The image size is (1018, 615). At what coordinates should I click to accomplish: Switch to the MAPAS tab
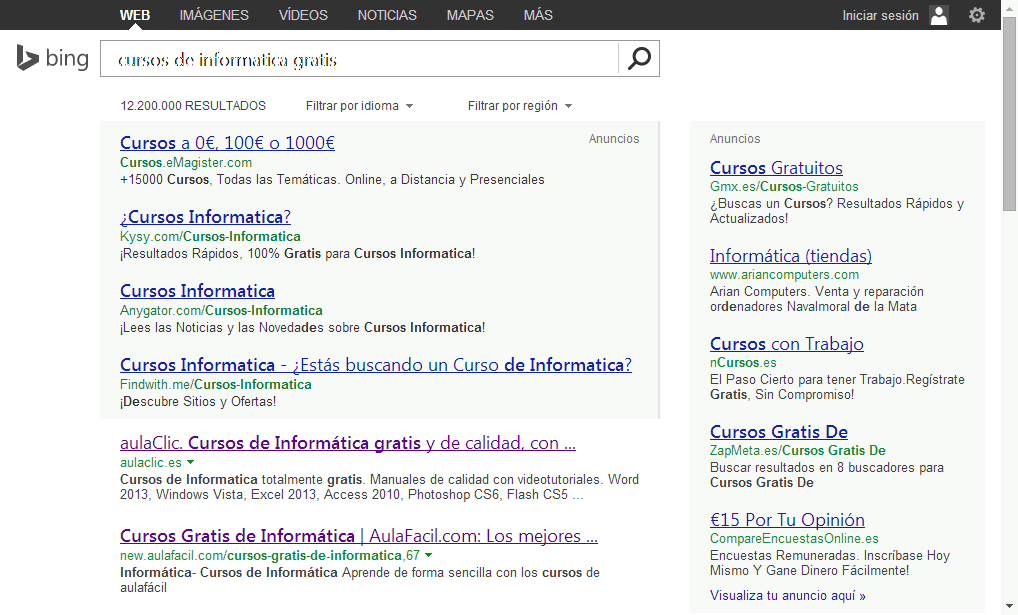(470, 15)
